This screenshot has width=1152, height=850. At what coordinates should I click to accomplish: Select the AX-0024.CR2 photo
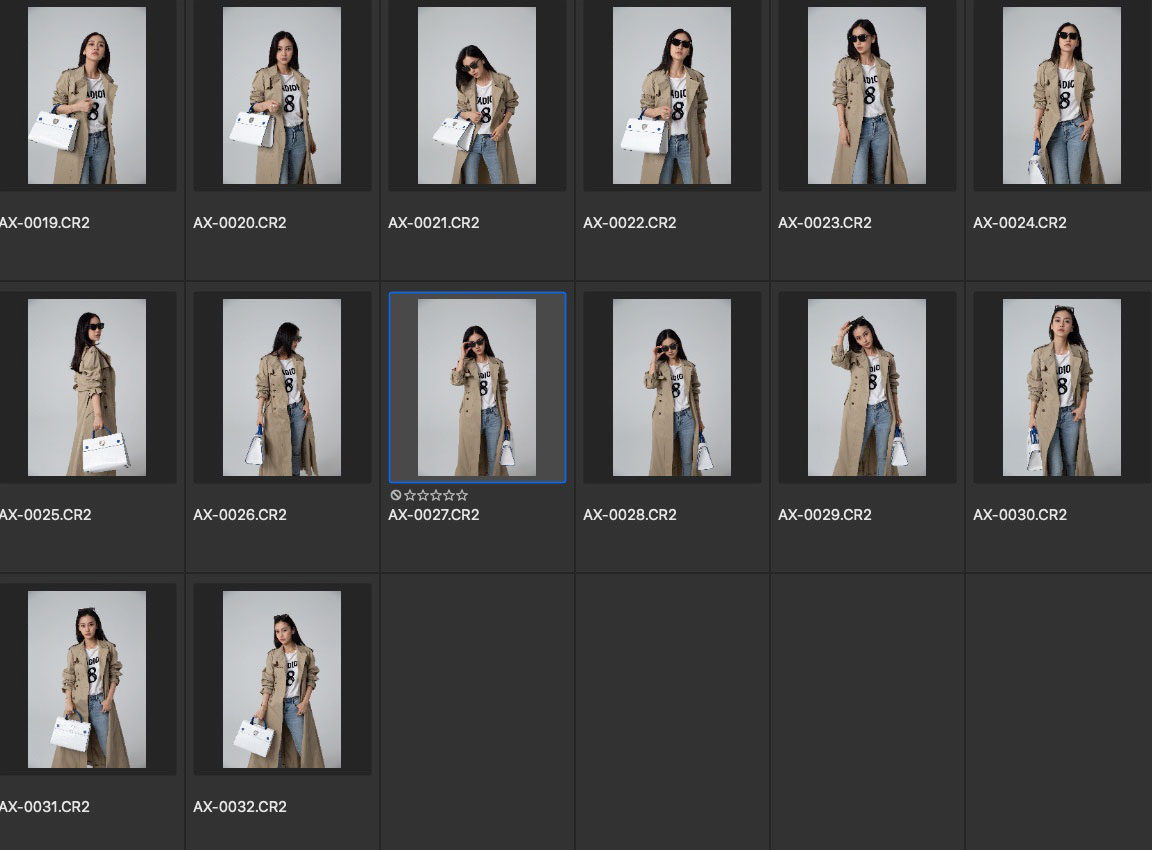coord(1062,96)
